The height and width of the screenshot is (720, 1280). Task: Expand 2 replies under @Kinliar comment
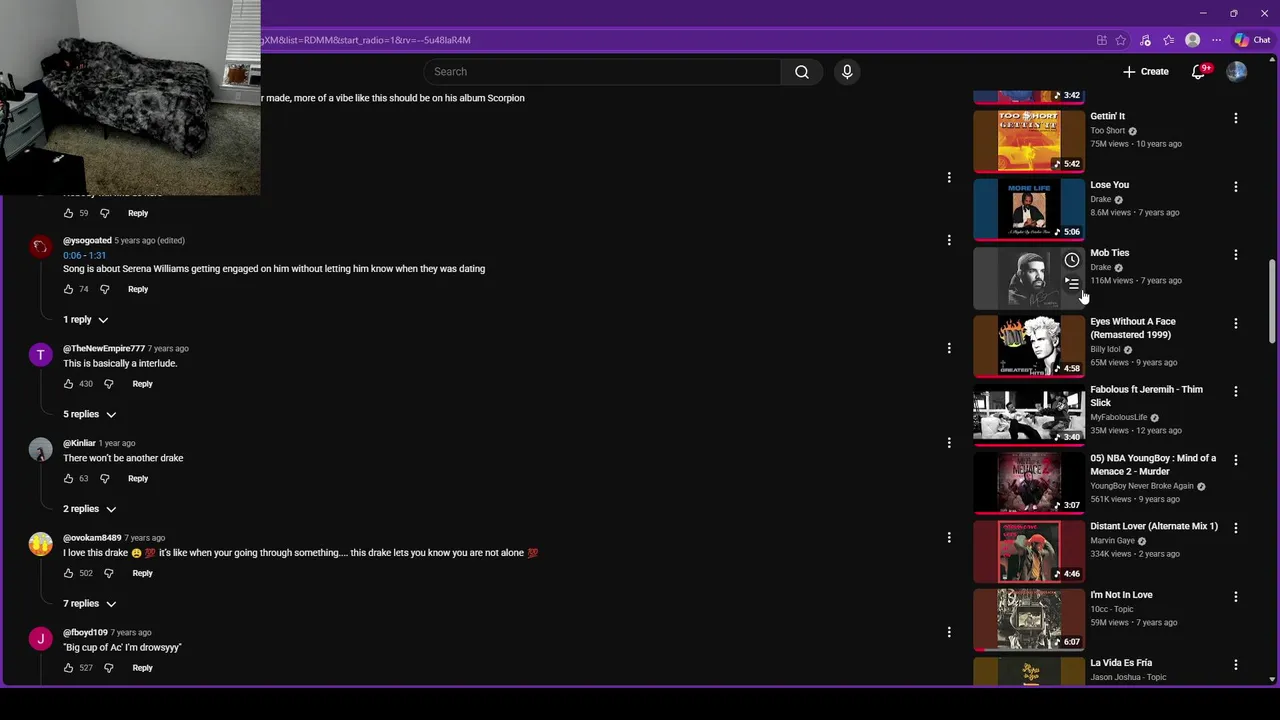coord(90,509)
